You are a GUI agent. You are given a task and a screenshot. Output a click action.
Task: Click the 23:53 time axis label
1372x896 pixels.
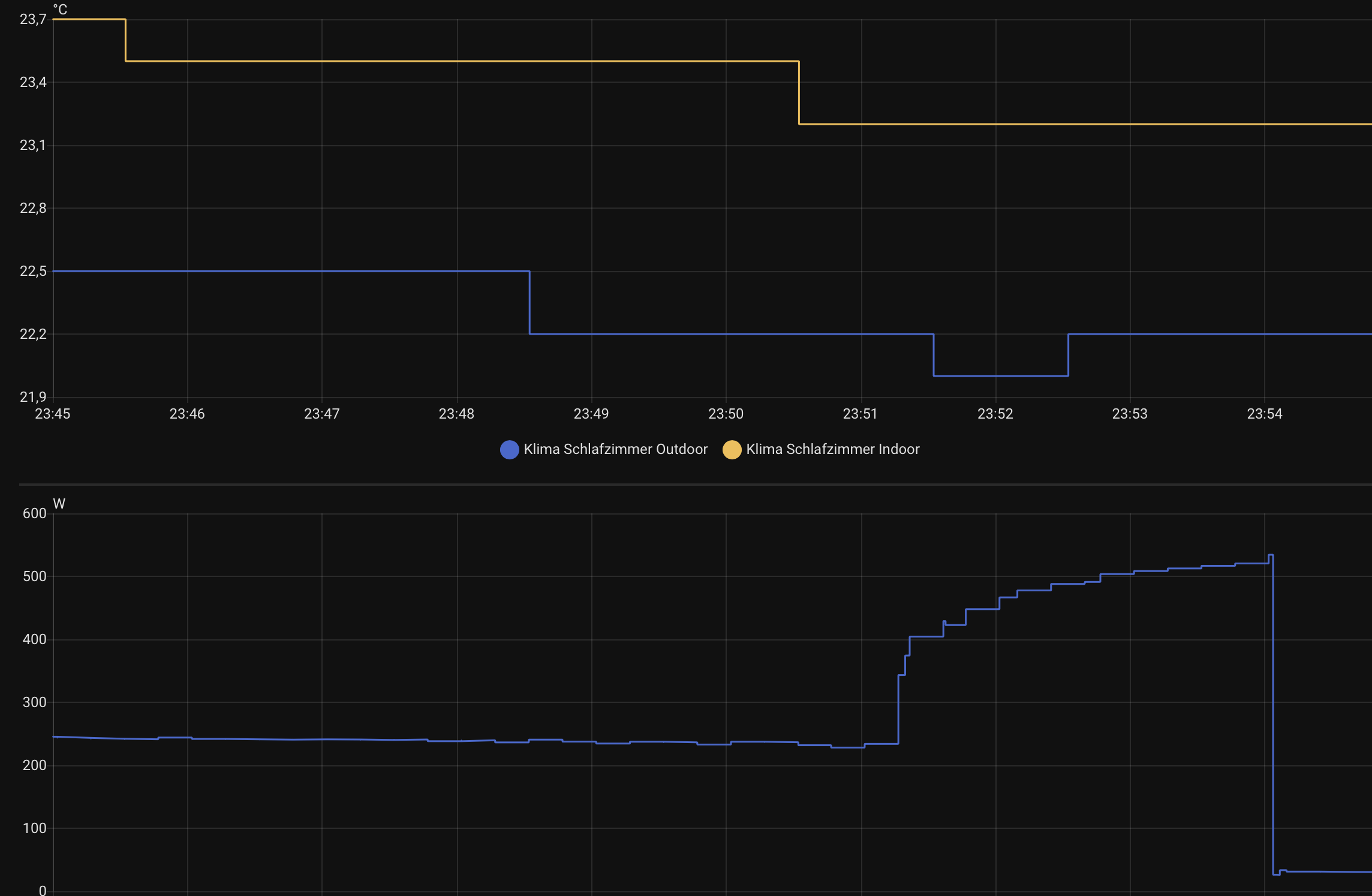(x=1130, y=414)
